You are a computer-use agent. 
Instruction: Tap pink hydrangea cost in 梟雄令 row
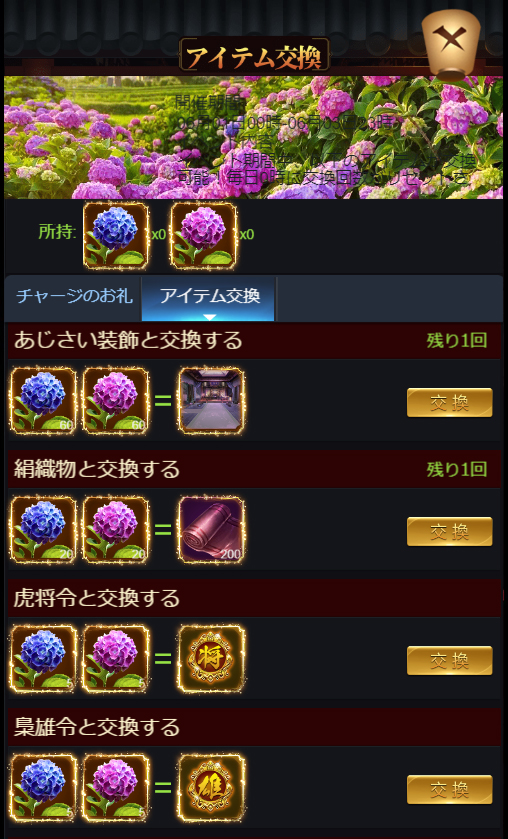[116, 787]
